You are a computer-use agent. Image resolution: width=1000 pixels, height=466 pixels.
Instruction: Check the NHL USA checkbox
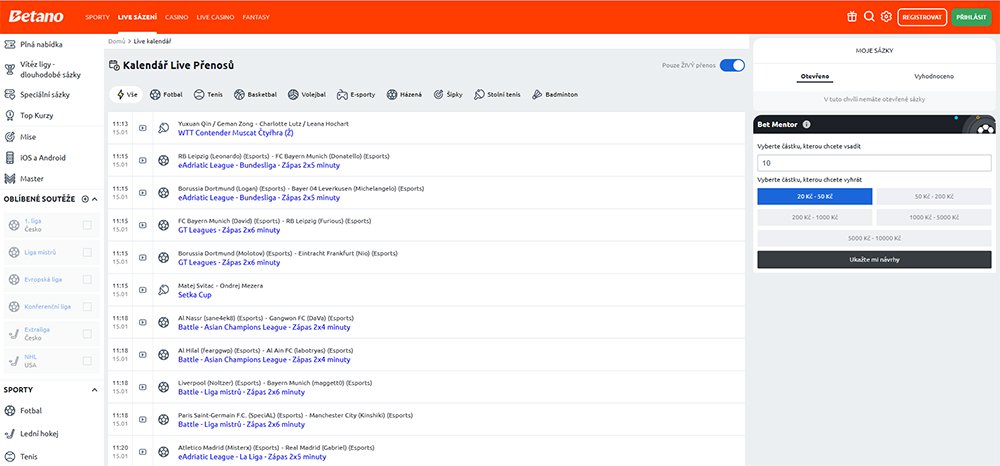[87, 361]
